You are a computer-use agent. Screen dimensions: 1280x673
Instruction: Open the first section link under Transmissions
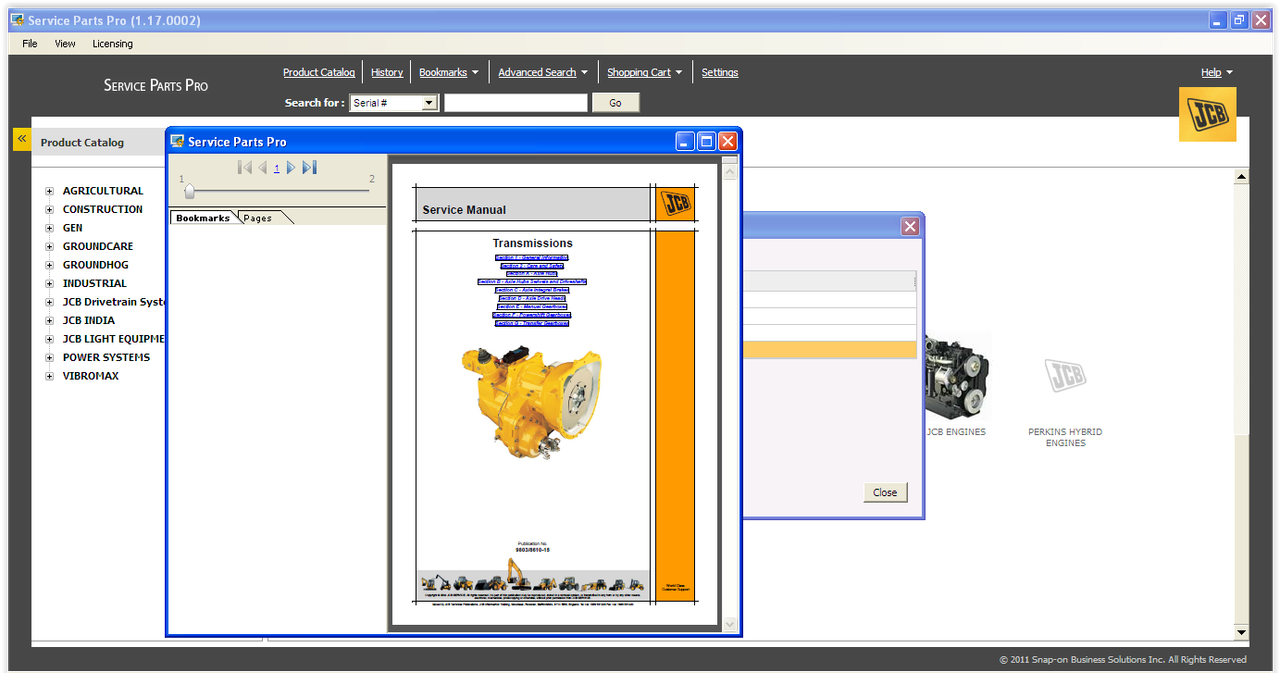532,258
